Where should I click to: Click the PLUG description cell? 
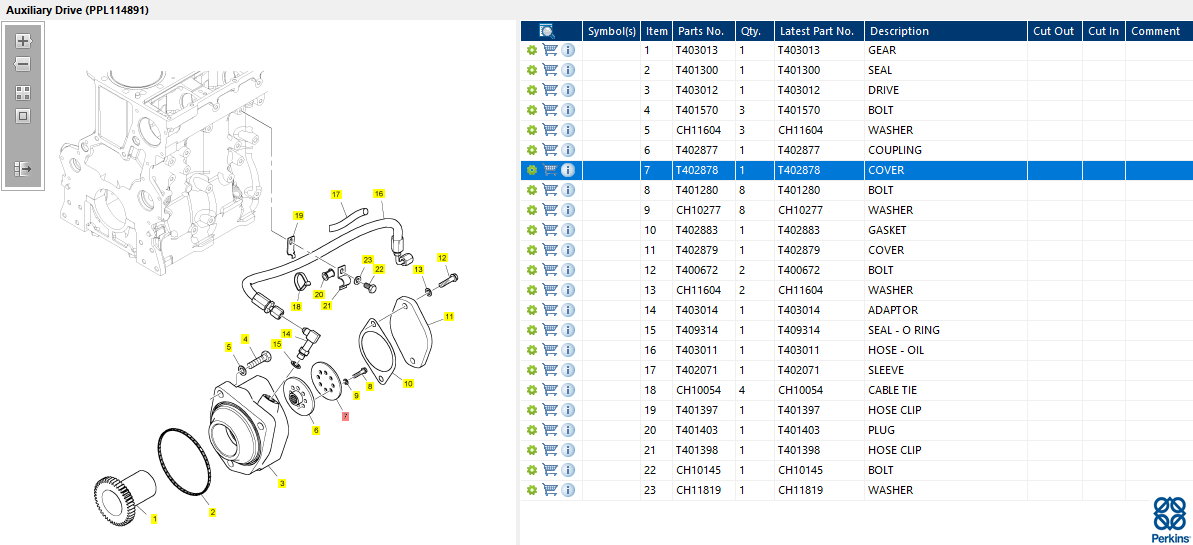tap(946, 430)
